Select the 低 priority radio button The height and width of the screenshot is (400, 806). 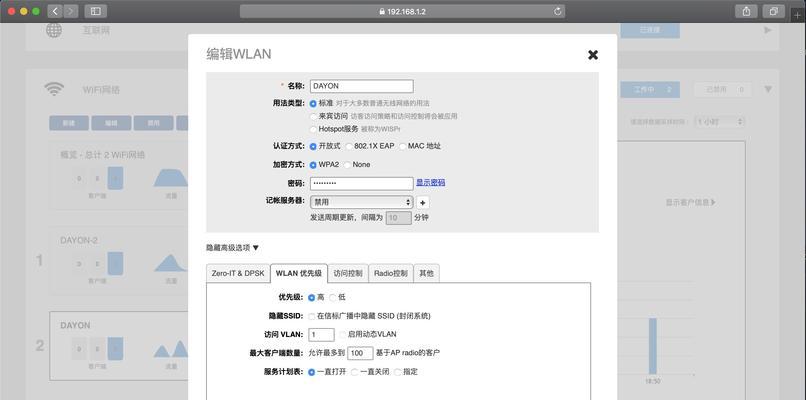[x=333, y=298]
